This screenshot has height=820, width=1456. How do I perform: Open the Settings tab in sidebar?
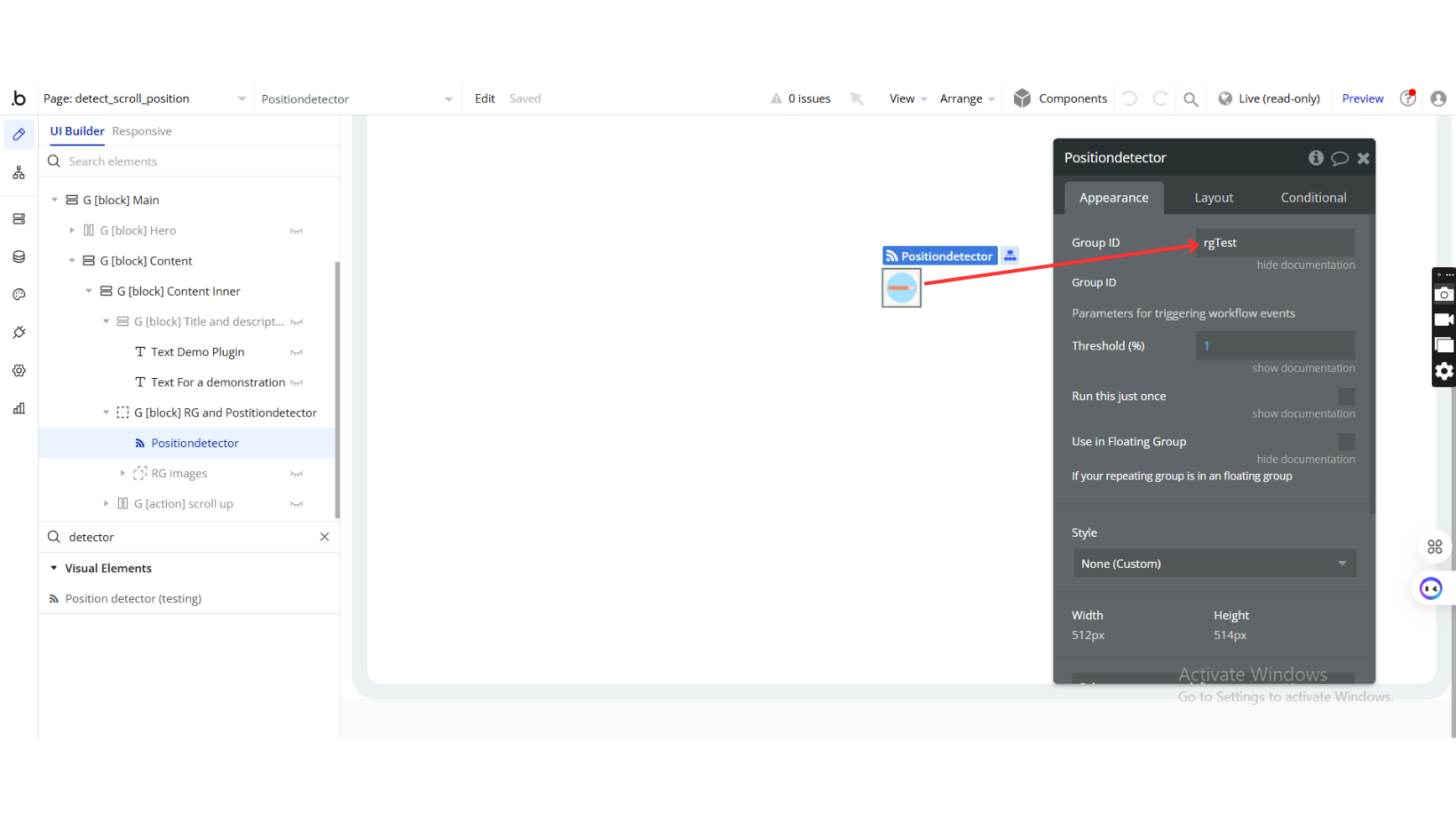coord(19,371)
